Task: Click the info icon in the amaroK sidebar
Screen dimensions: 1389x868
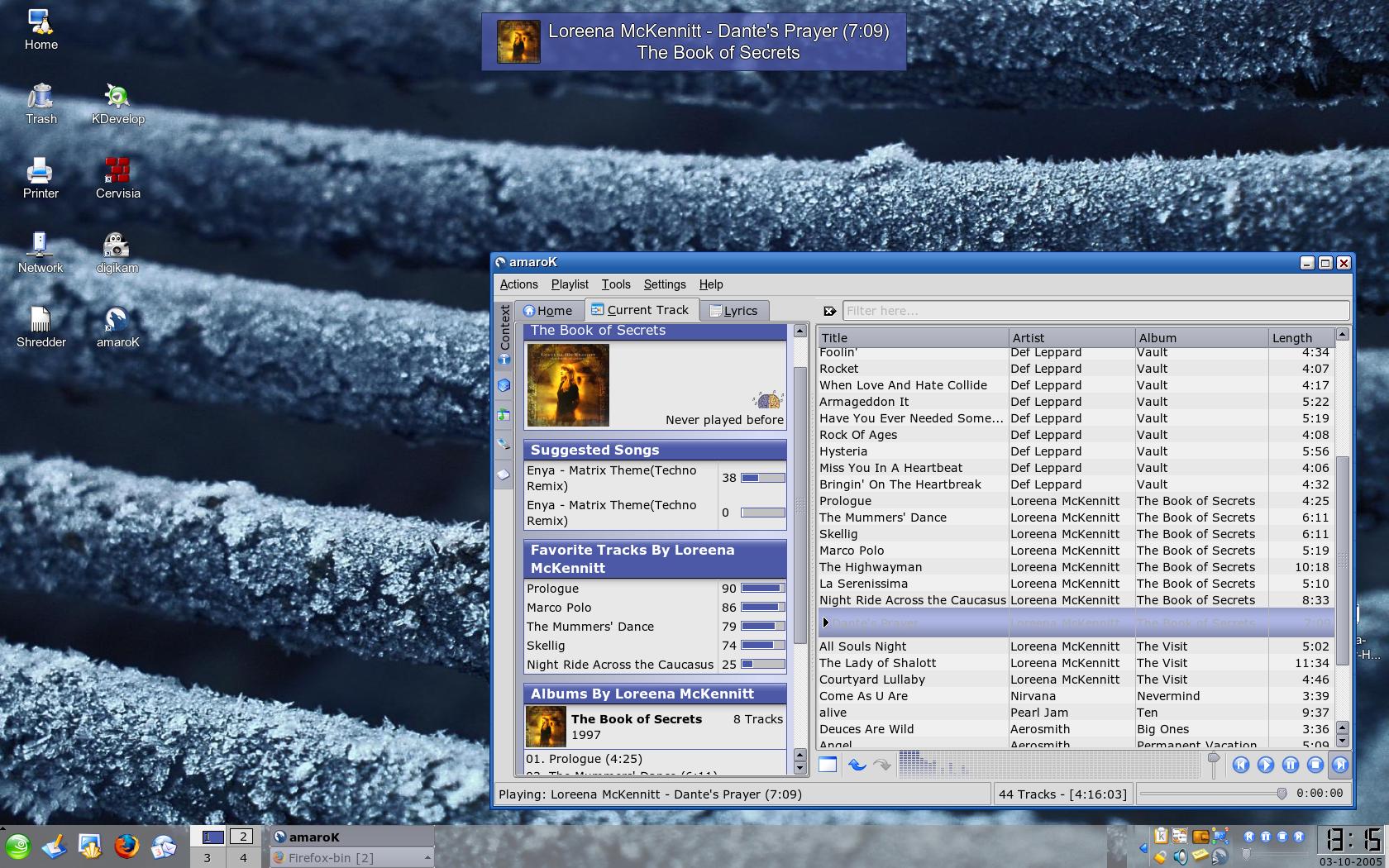Action: pyautogui.click(x=504, y=360)
